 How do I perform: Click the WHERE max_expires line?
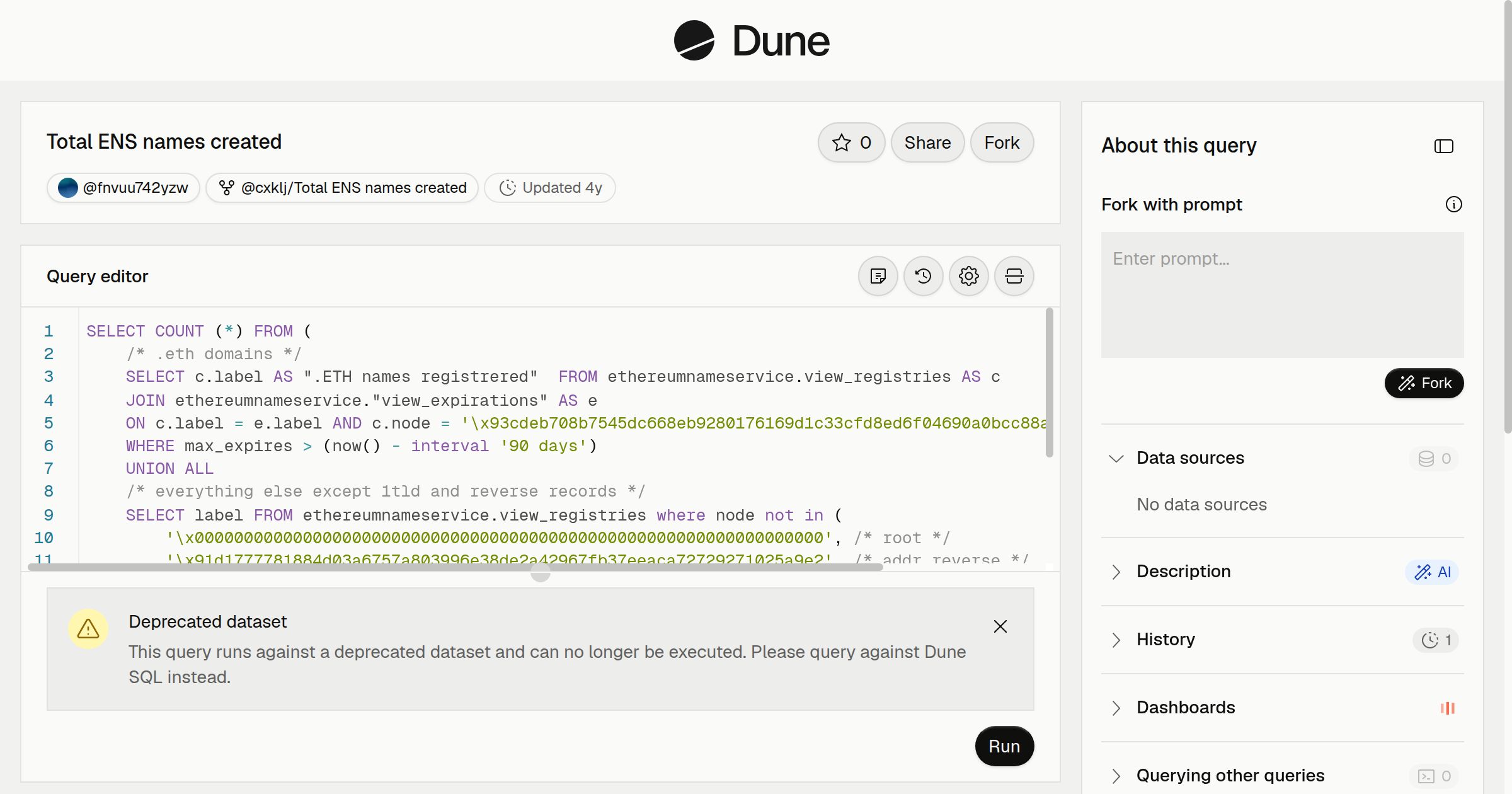click(361, 446)
